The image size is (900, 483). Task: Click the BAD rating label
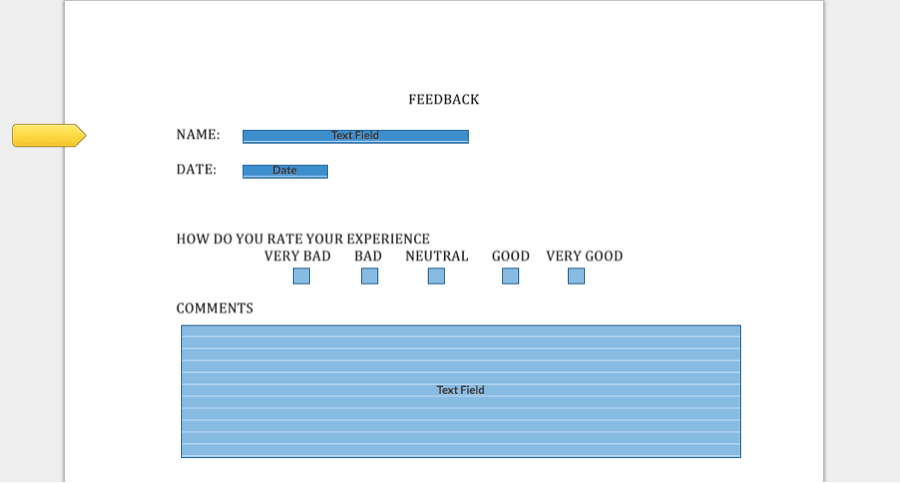[x=368, y=256]
